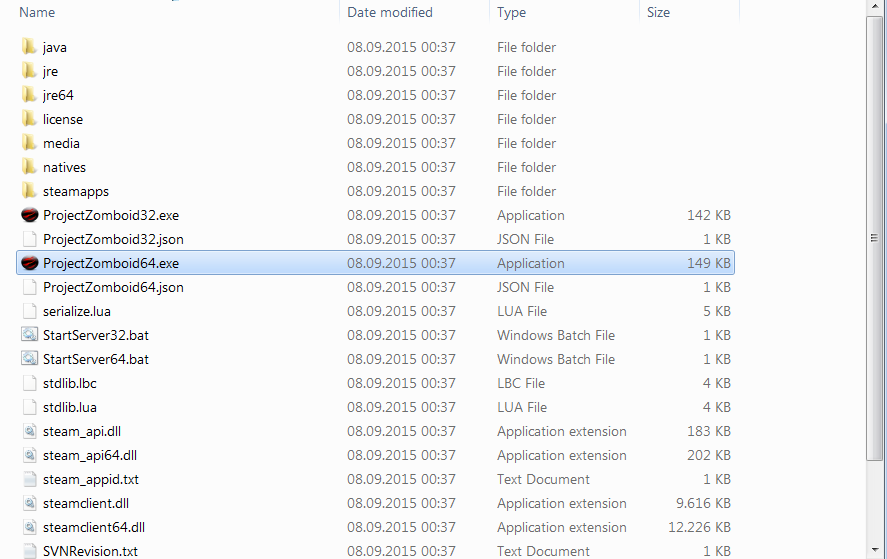The image size is (887, 559).
Task: Select the stdlib.lua file name
Action: (x=70, y=407)
